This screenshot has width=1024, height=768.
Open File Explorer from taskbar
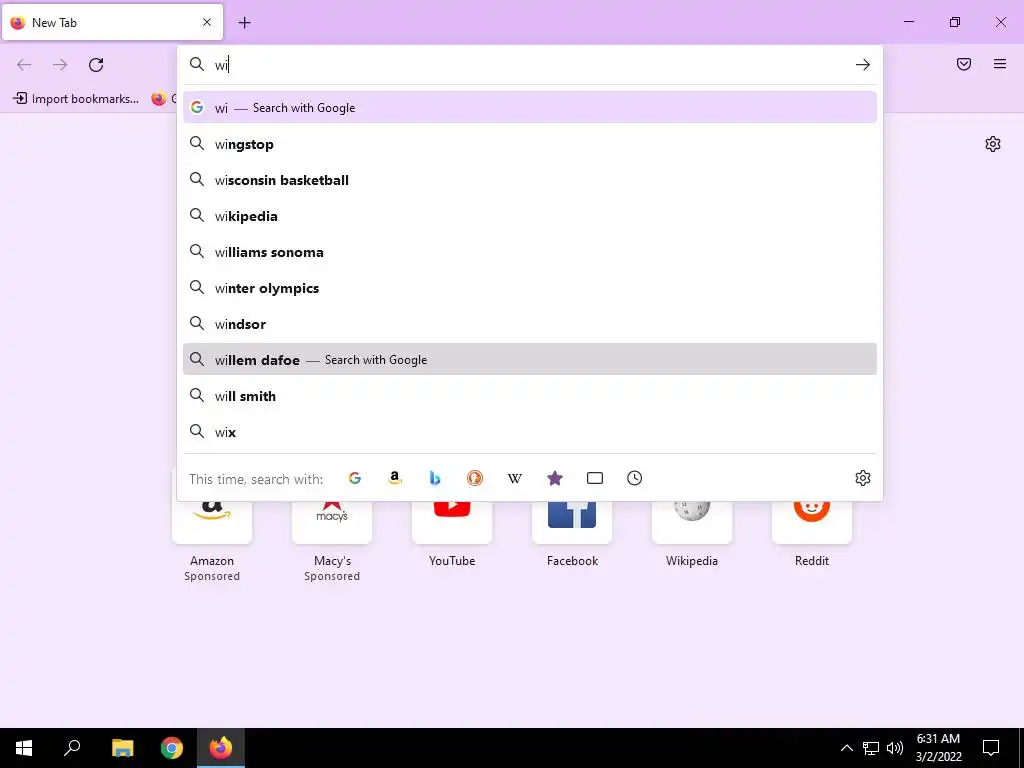(x=122, y=748)
